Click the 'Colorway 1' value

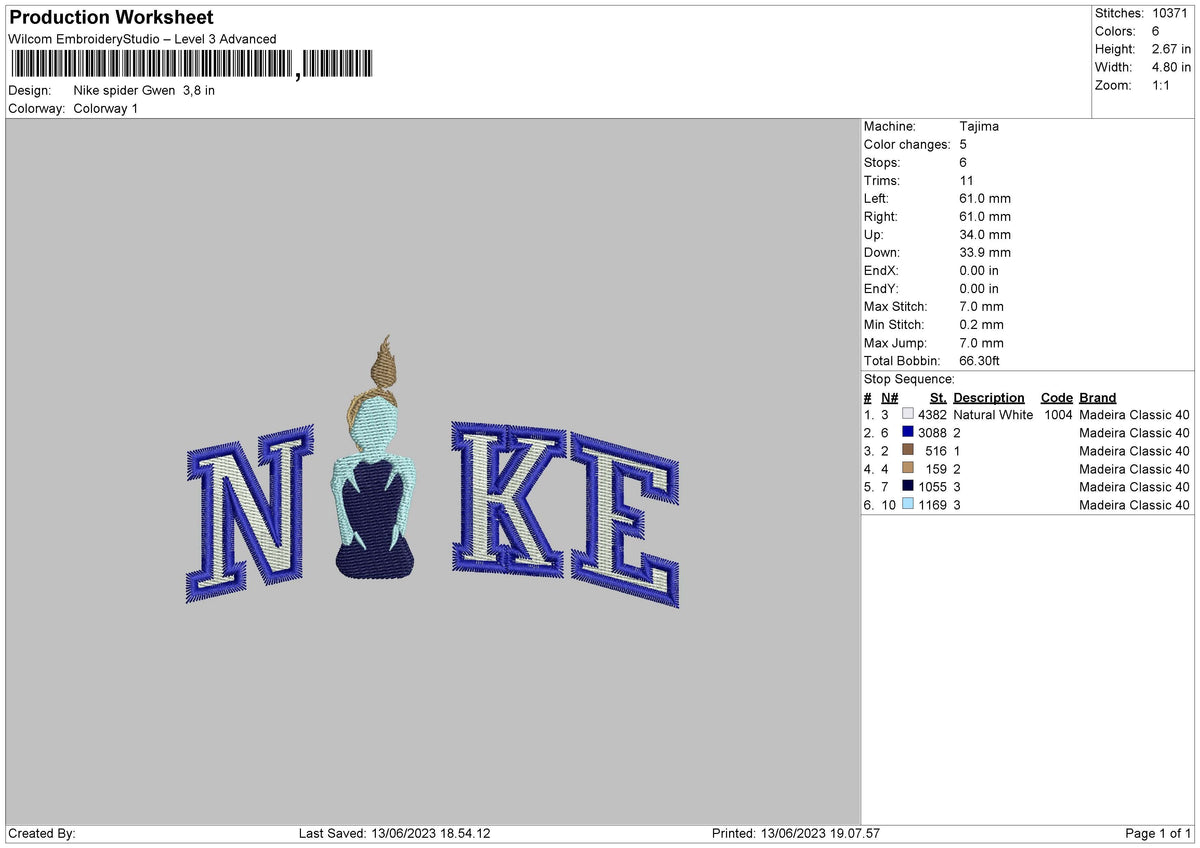pyautogui.click(x=106, y=108)
